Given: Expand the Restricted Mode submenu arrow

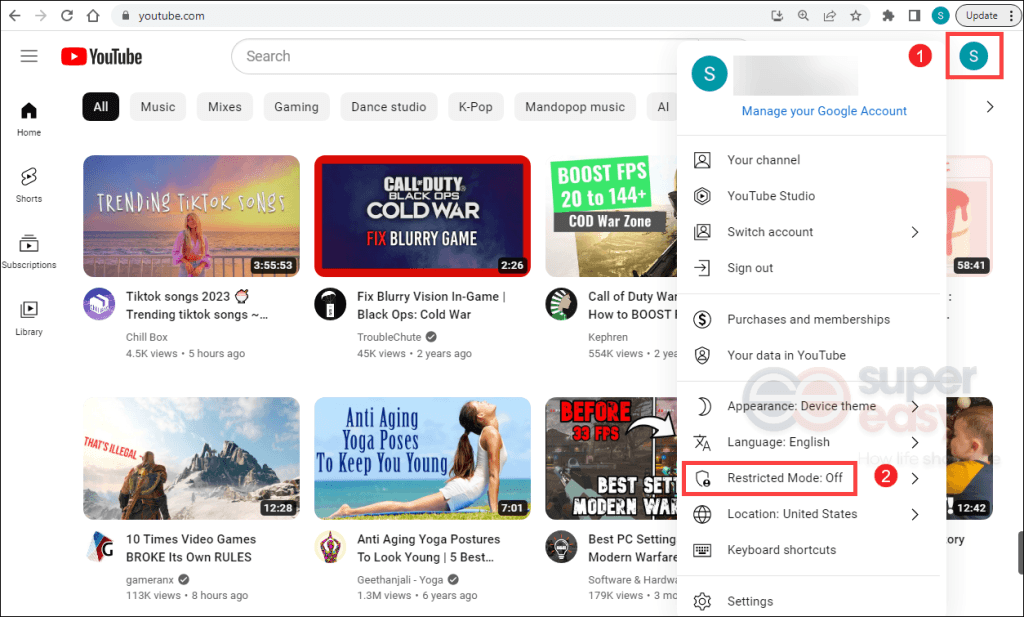Looking at the screenshot, I should 914,478.
